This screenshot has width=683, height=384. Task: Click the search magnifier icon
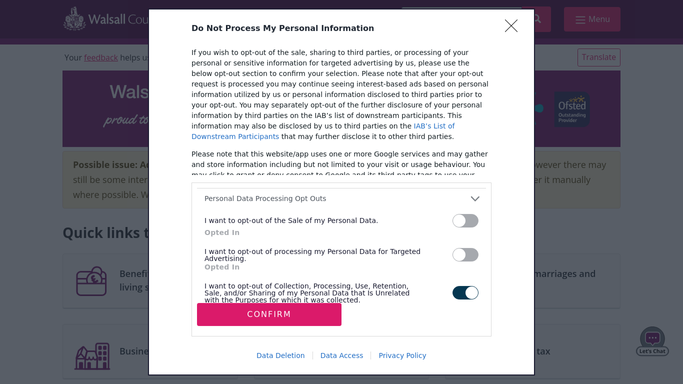(x=538, y=19)
